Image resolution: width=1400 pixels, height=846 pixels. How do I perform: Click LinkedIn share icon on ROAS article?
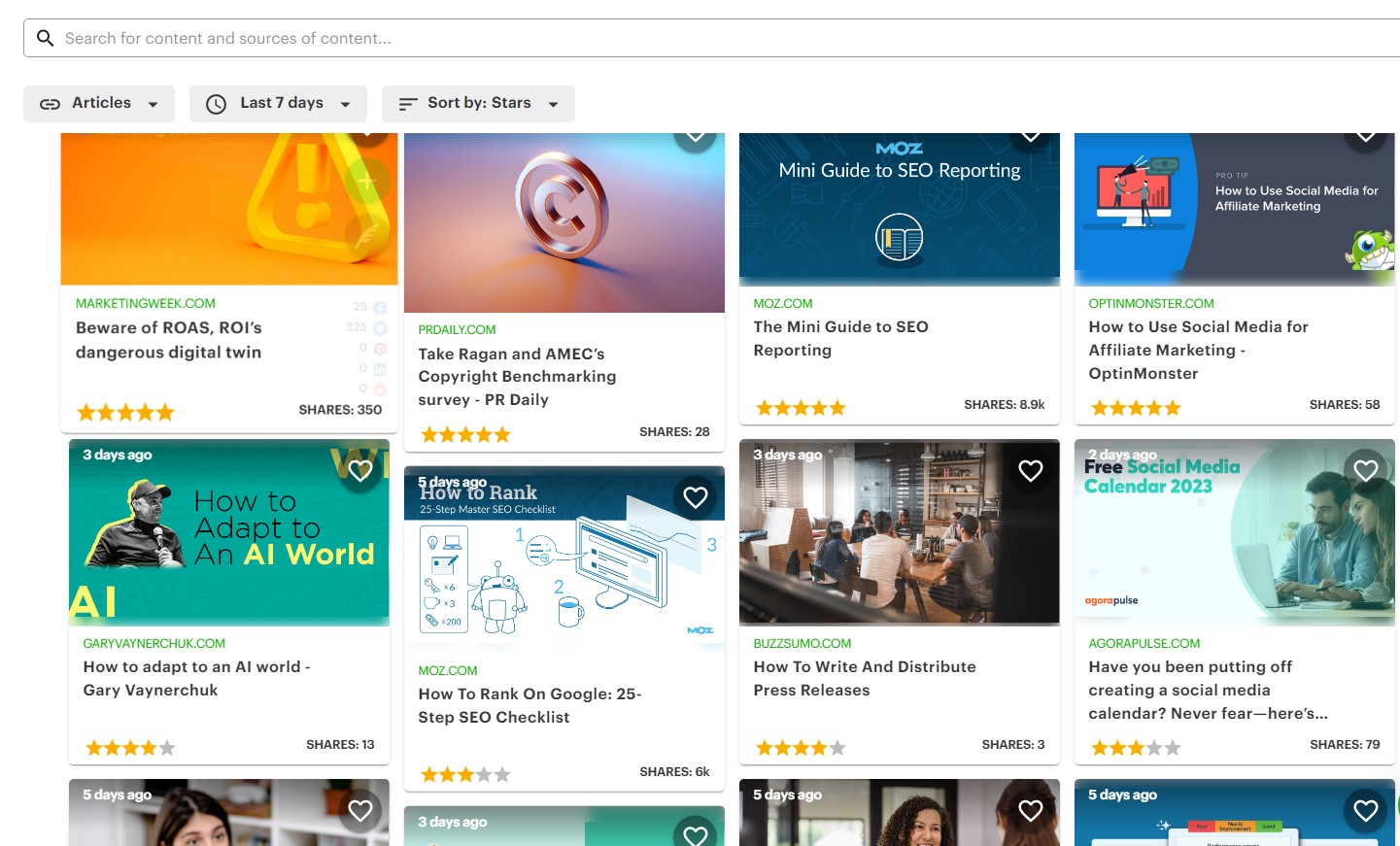point(380,369)
